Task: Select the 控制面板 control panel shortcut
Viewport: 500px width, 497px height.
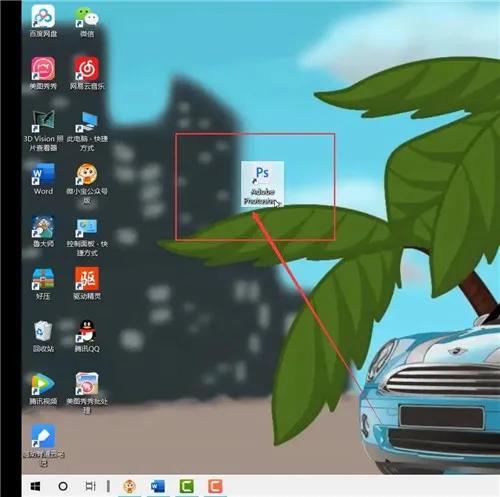Action: click(87, 237)
